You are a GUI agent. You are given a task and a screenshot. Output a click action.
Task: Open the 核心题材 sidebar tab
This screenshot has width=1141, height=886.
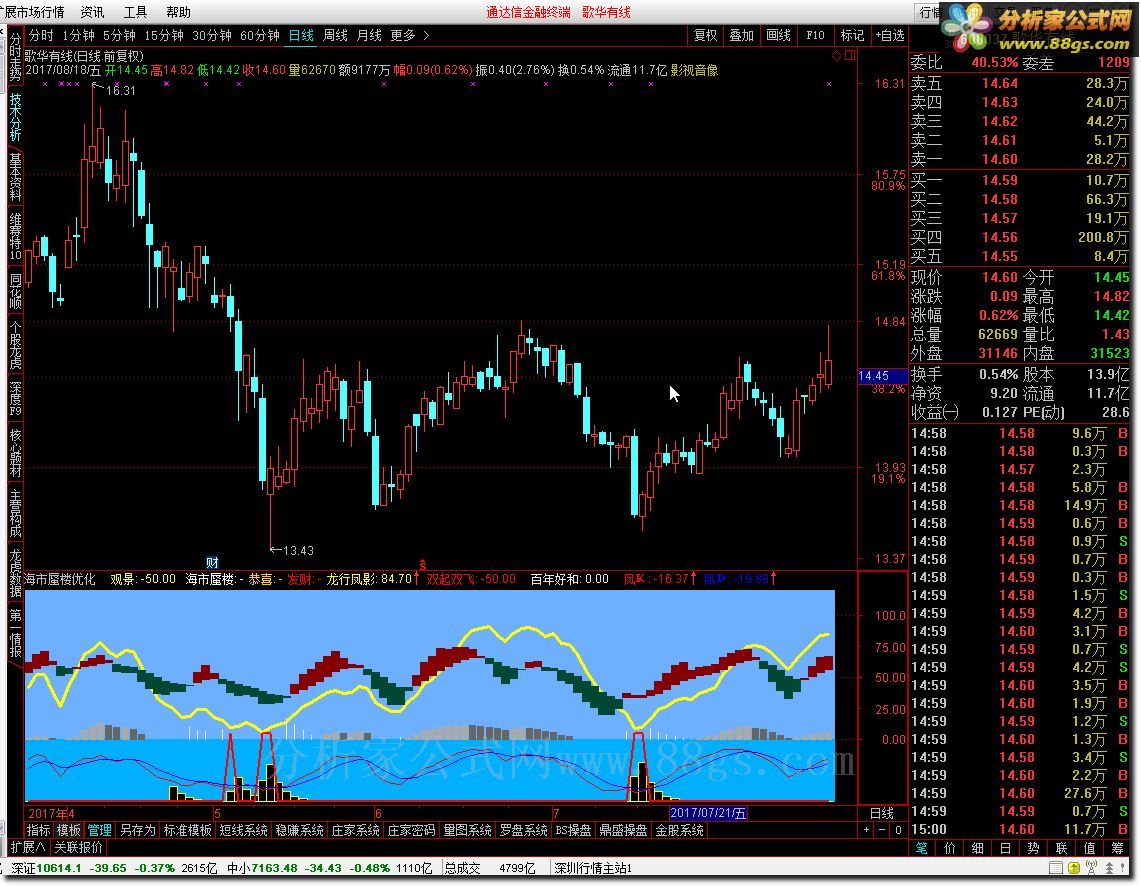[x=15, y=453]
